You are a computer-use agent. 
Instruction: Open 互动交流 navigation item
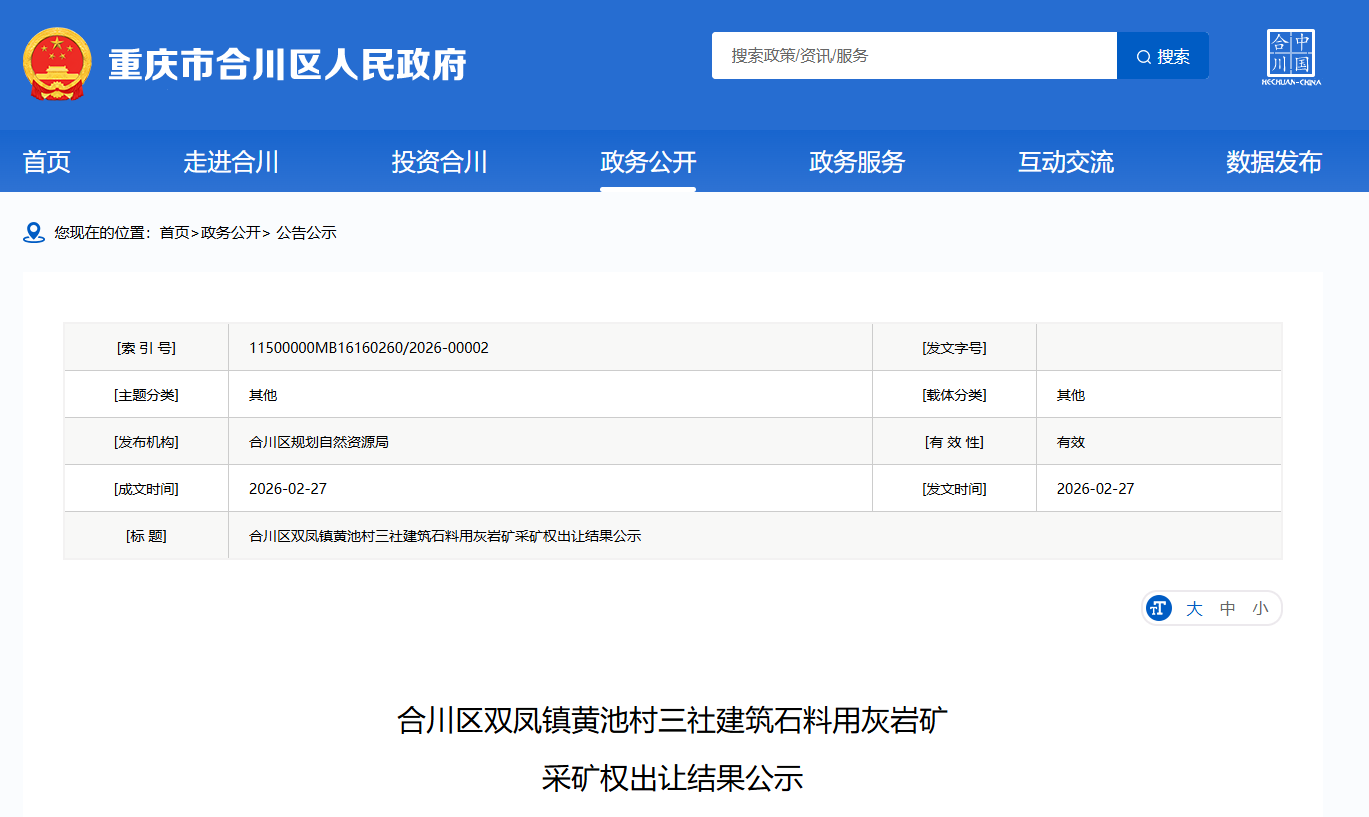click(1065, 162)
